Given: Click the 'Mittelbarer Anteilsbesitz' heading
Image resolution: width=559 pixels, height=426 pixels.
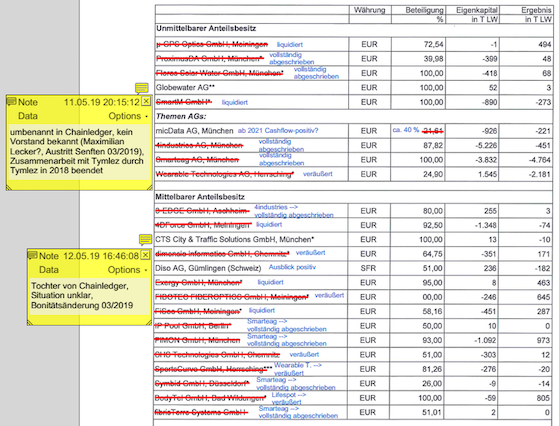Looking at the screenshot, I should coord(200,197).
